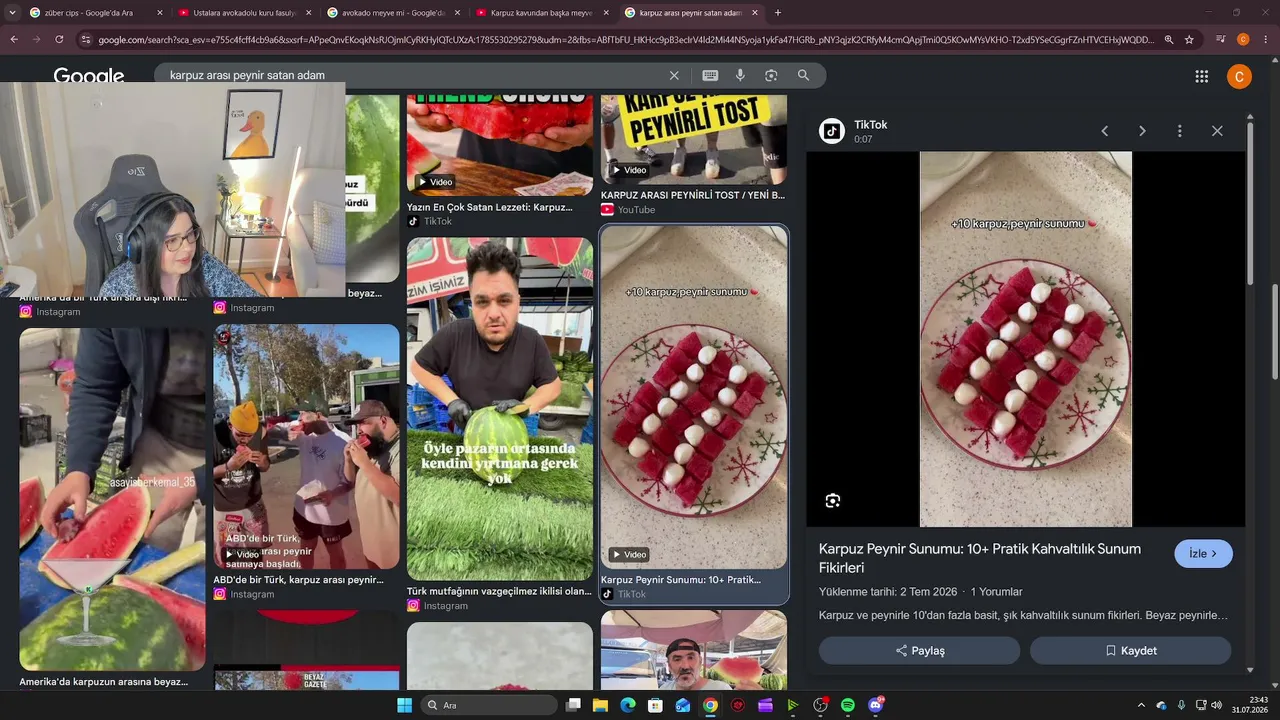Open the Chrome three-dot menu

1266,40
